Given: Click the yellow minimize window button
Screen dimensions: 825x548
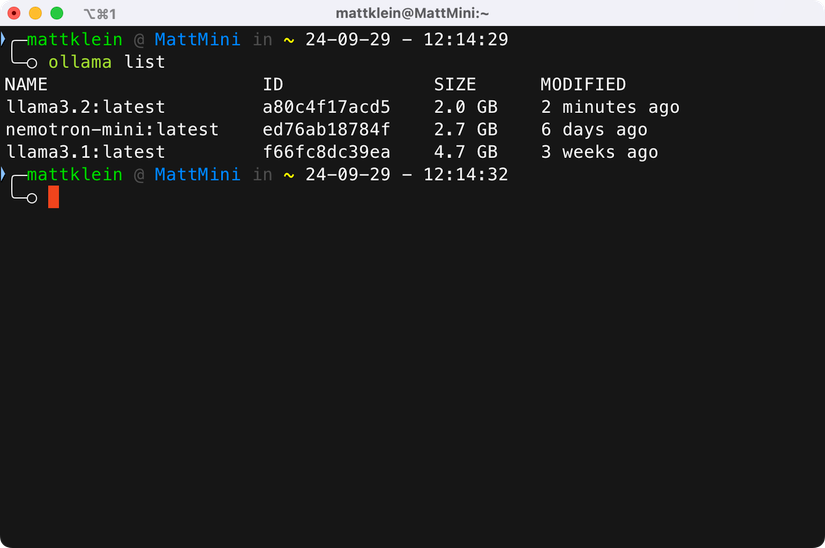Looking at the screenshot, I should click(35, 13).
